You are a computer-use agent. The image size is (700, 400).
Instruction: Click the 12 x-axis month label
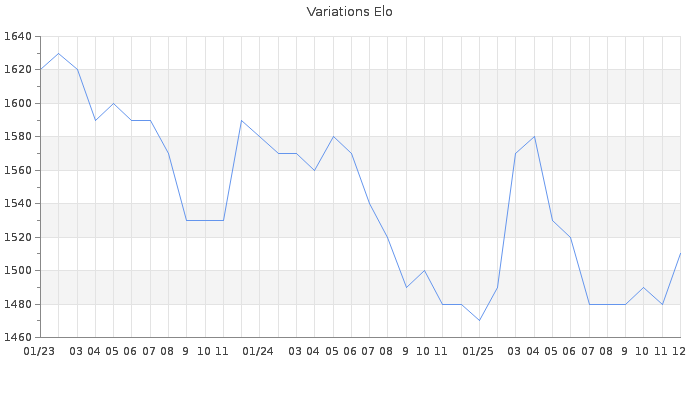[679, 351]
